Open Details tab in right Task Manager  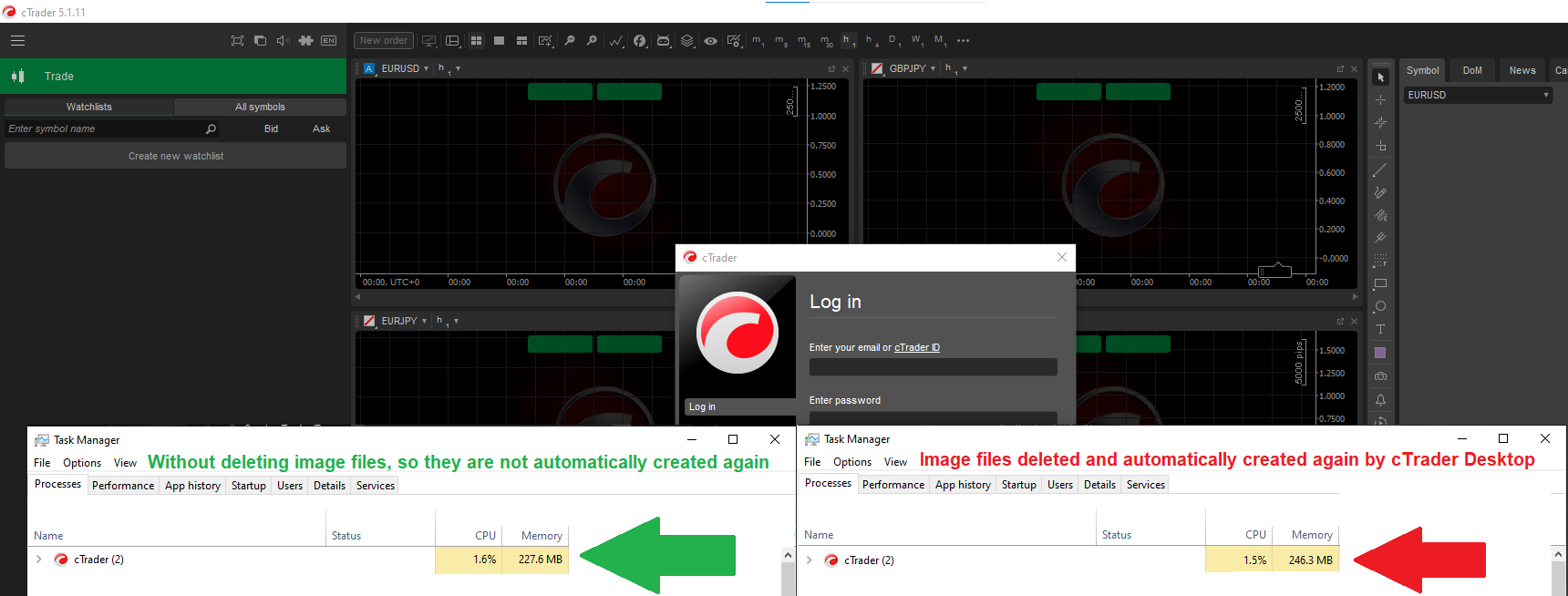click(x=1099, y=485)
